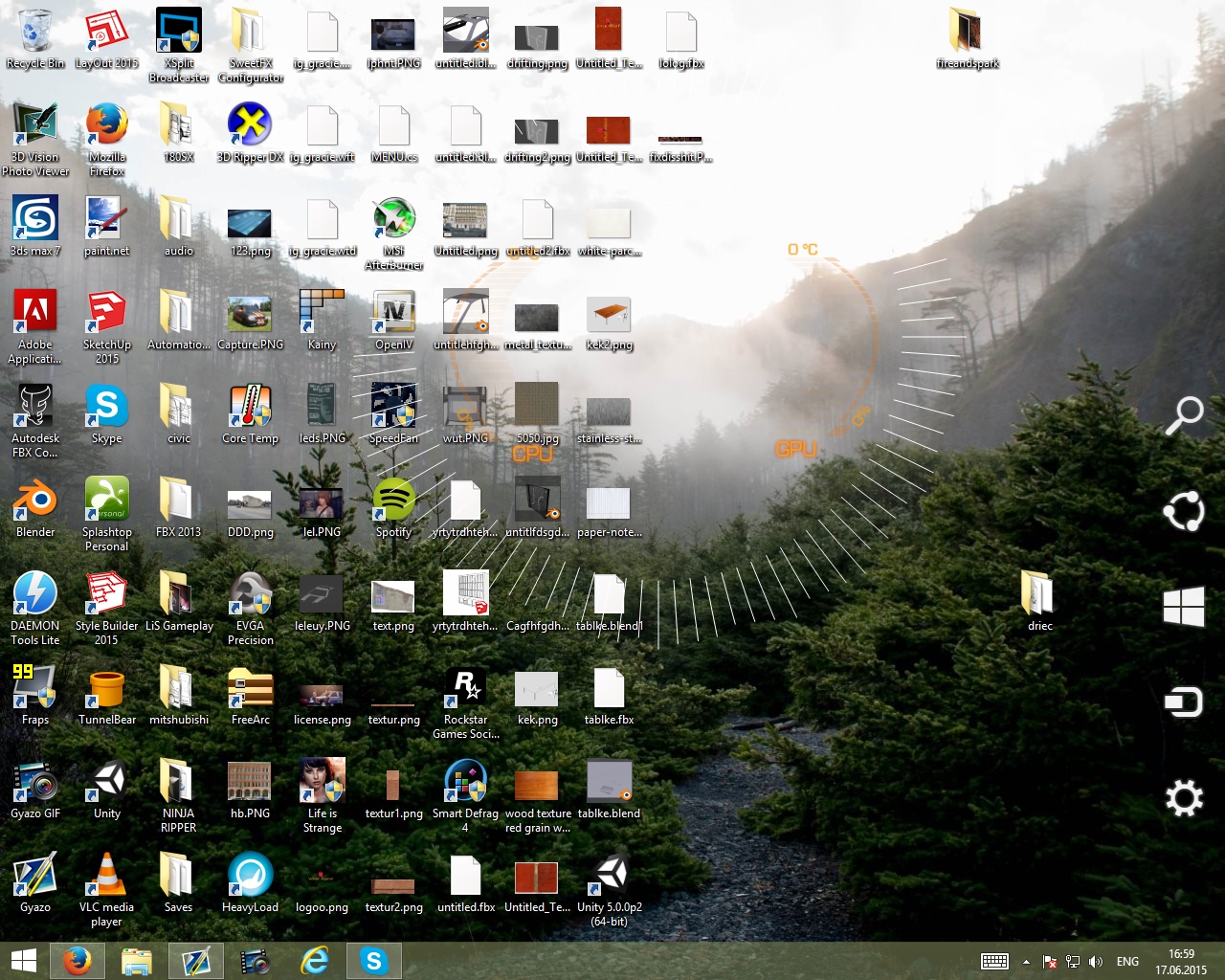Image resolution: width=1225 pixels, height=980 pixels.
Task: Switch to Skype in the taskbar
Action: 374,961
